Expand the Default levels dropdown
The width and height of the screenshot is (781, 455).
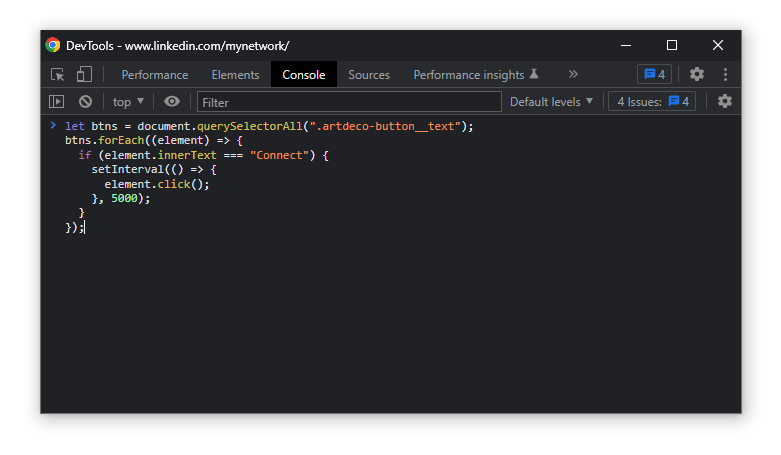(x=551, y=102)
